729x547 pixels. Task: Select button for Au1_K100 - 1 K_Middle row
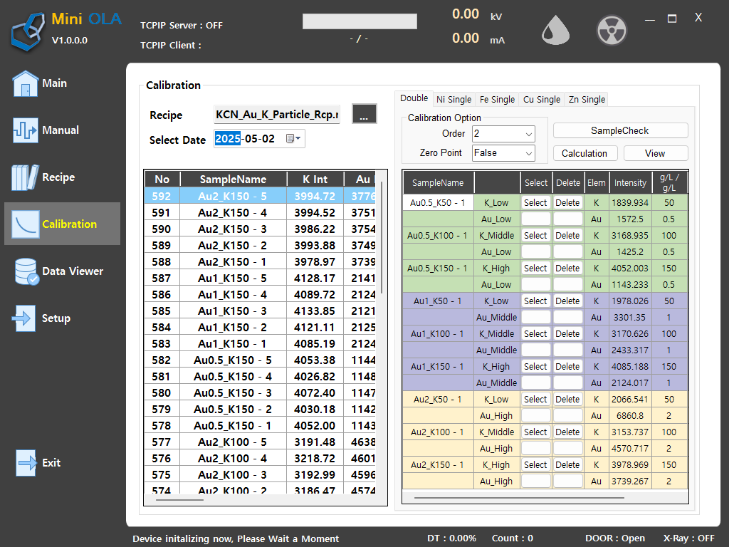pyautogui.click(x=536, y=334)
